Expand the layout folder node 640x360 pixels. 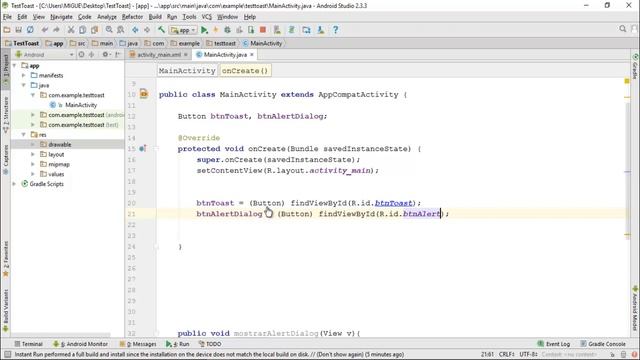pyautogui.click(x=33, y=154)
